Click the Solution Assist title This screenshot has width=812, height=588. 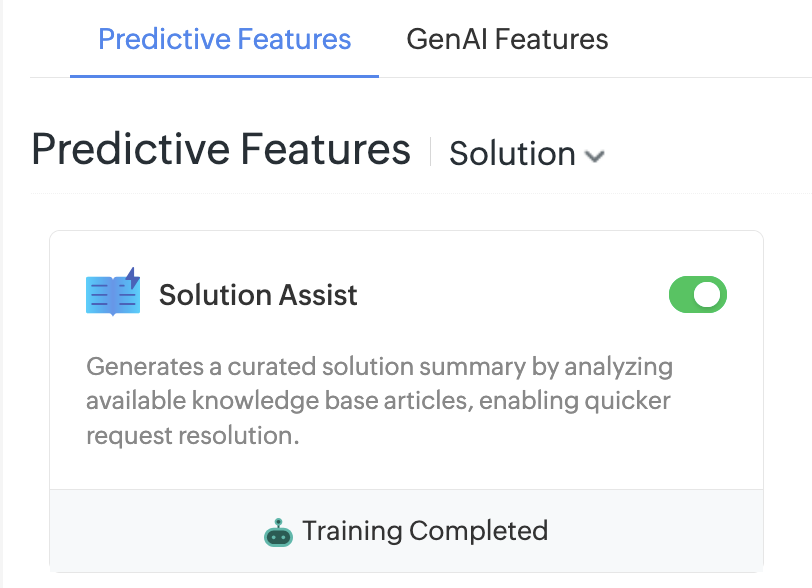click(x=258, y=295)
